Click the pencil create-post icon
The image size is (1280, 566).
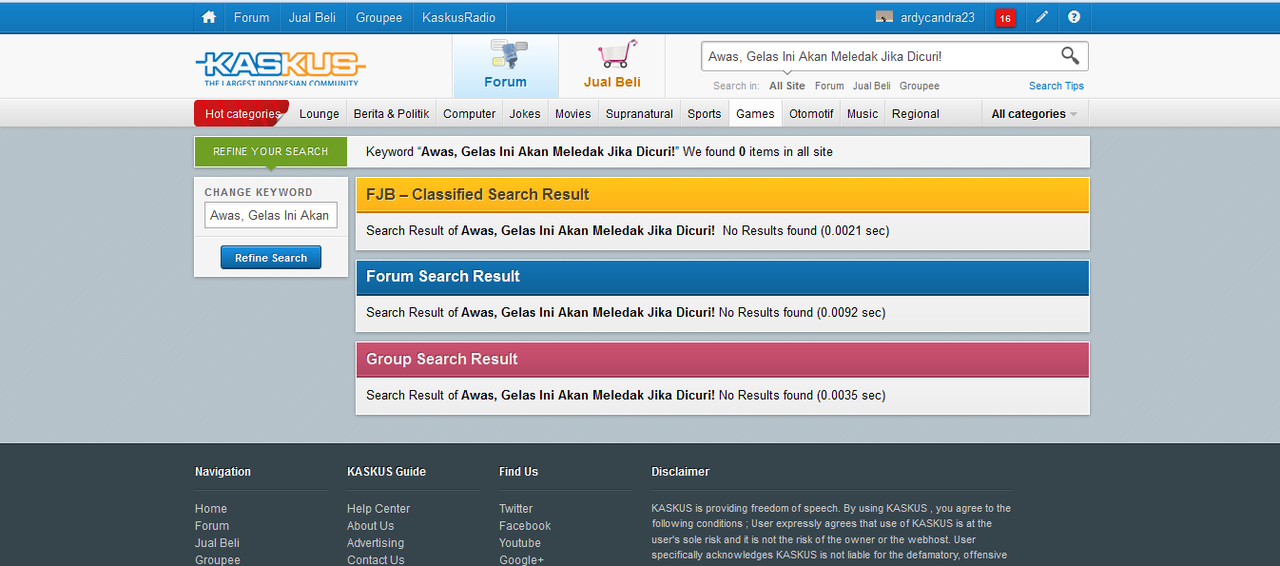coord(1042,17)
